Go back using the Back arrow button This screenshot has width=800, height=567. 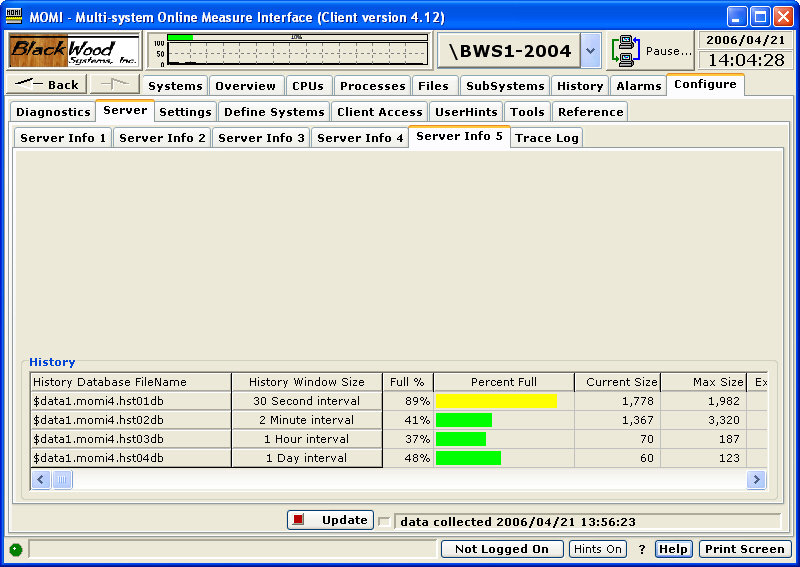pyautogui.click(x=47, y=85)
